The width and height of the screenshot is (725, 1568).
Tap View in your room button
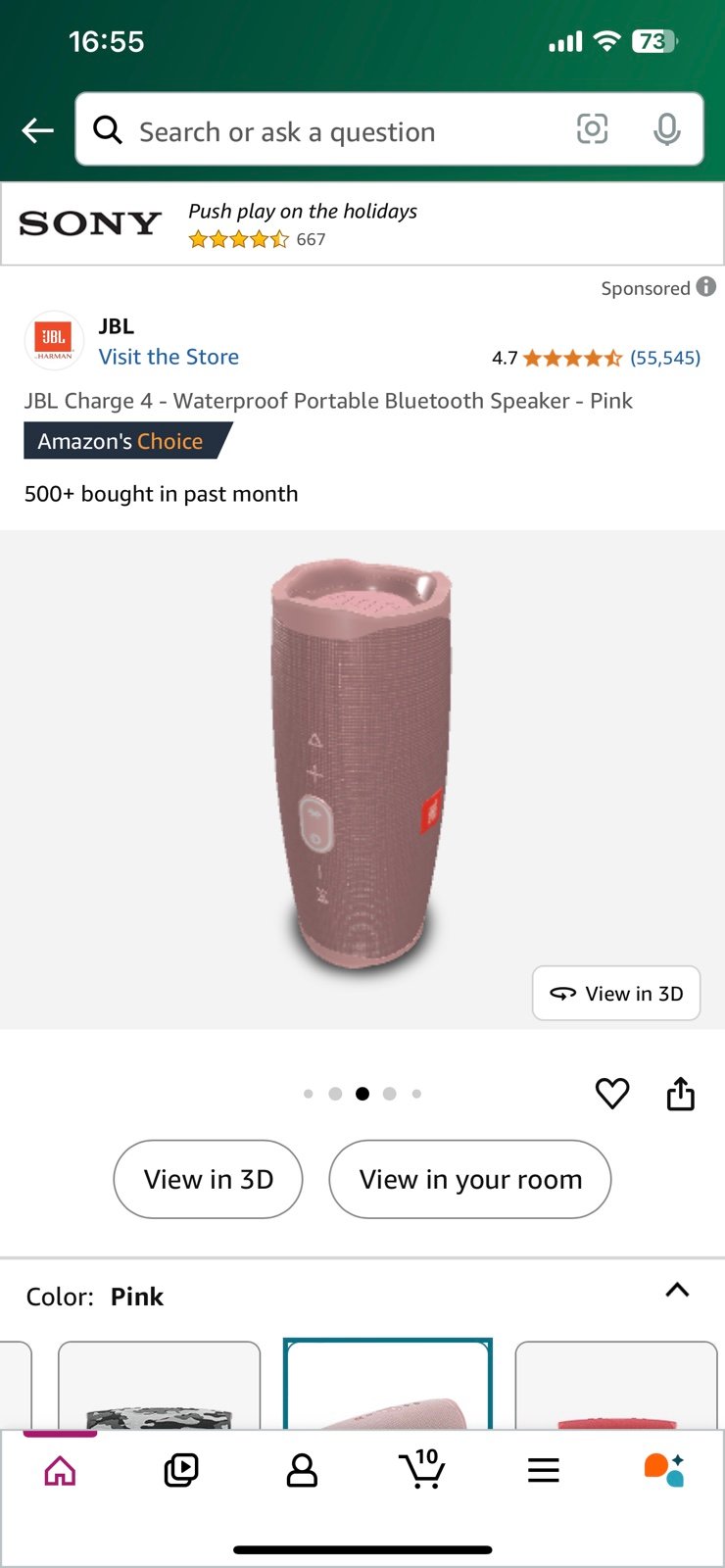470,1179
